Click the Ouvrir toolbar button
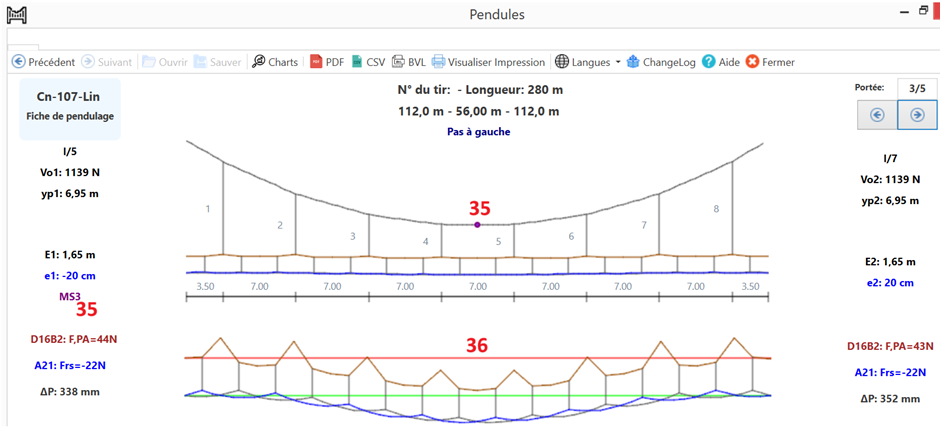This screenshot has width=940, height=435. [x=165, y=62]
